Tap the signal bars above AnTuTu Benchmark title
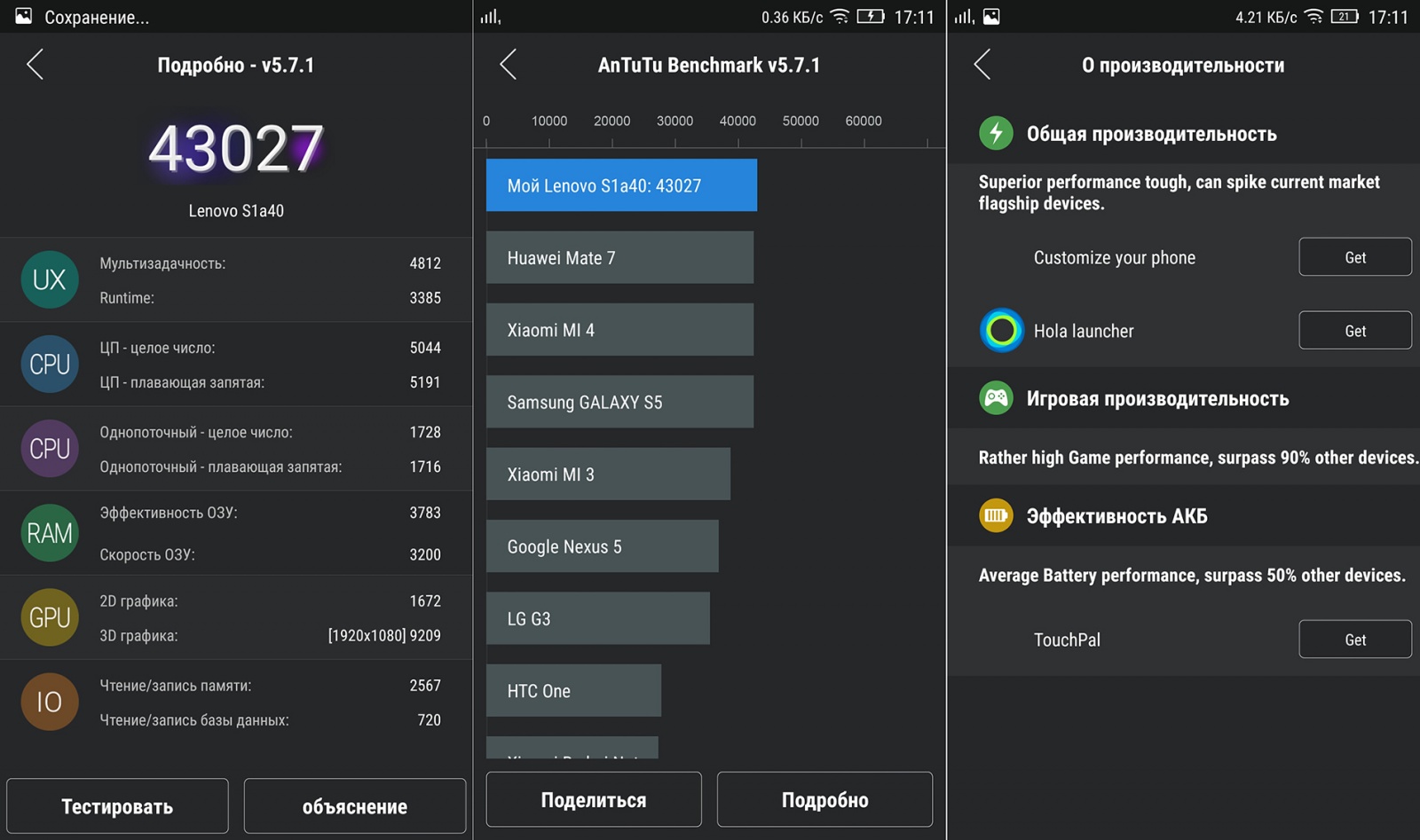The image size is (1420, 840). (x=491, y=16)
